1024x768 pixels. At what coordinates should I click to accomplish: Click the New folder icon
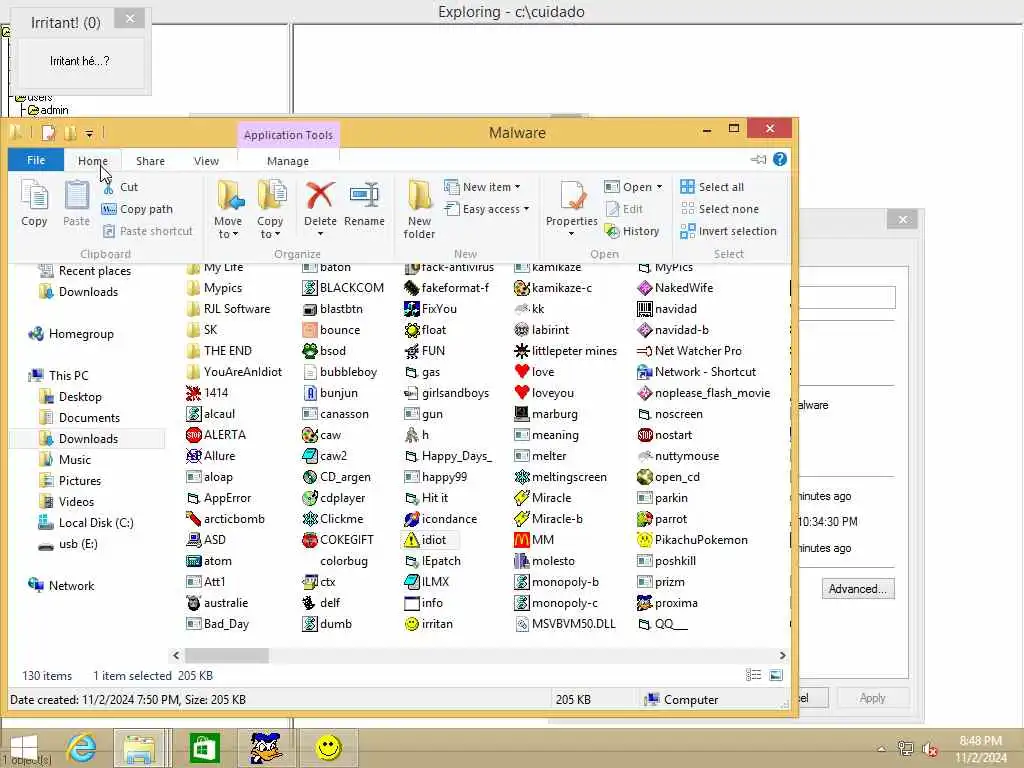419,209
